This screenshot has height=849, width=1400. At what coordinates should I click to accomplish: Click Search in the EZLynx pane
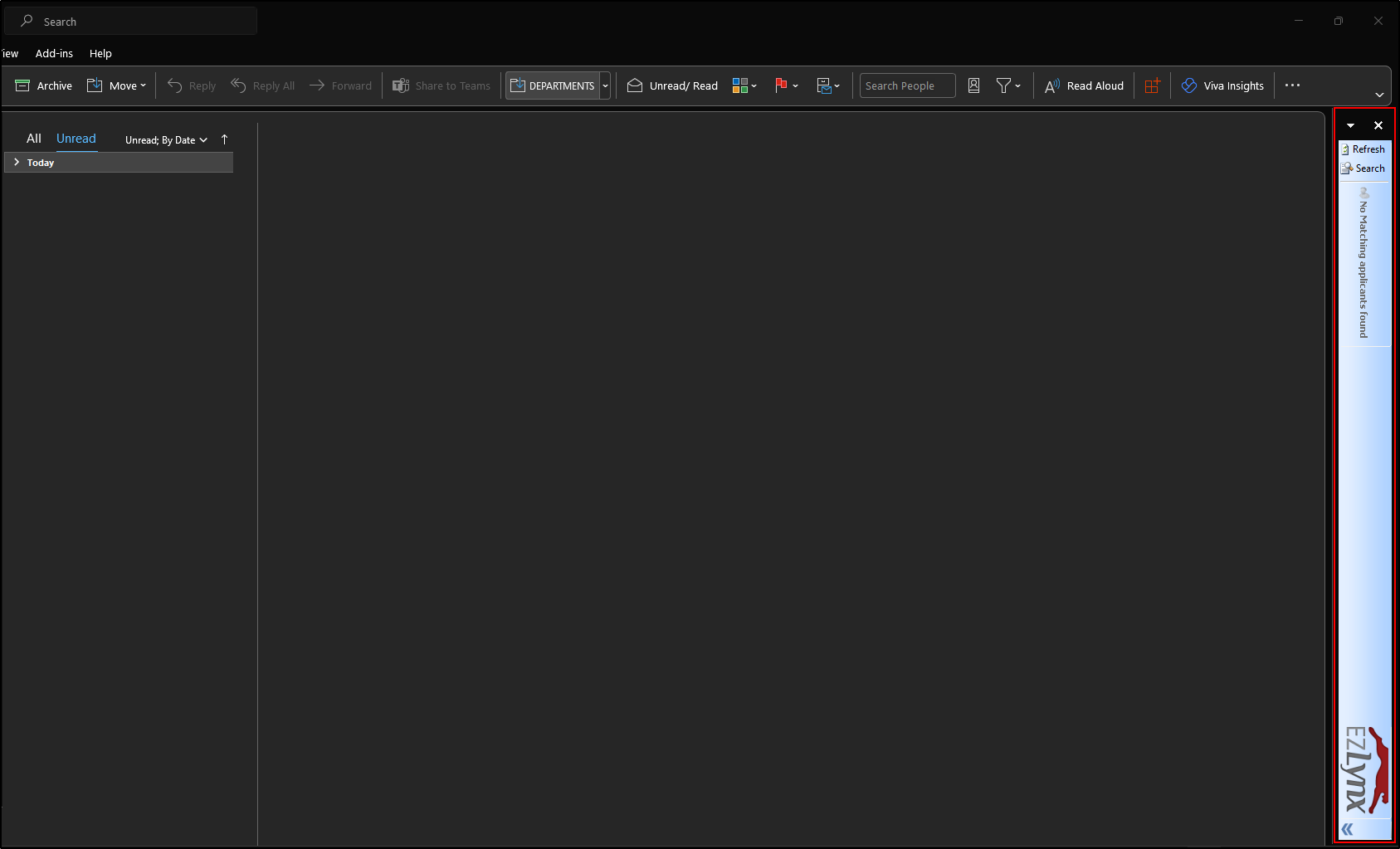[1363, 168]
